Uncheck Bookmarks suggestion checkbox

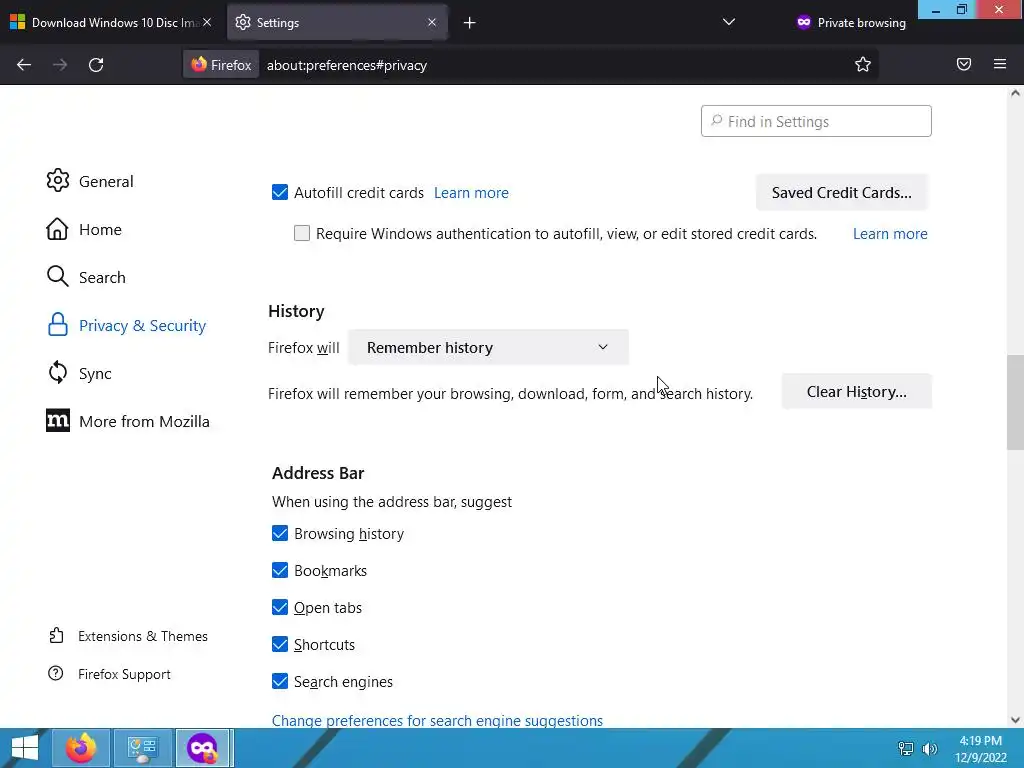(x=280, y=570)
